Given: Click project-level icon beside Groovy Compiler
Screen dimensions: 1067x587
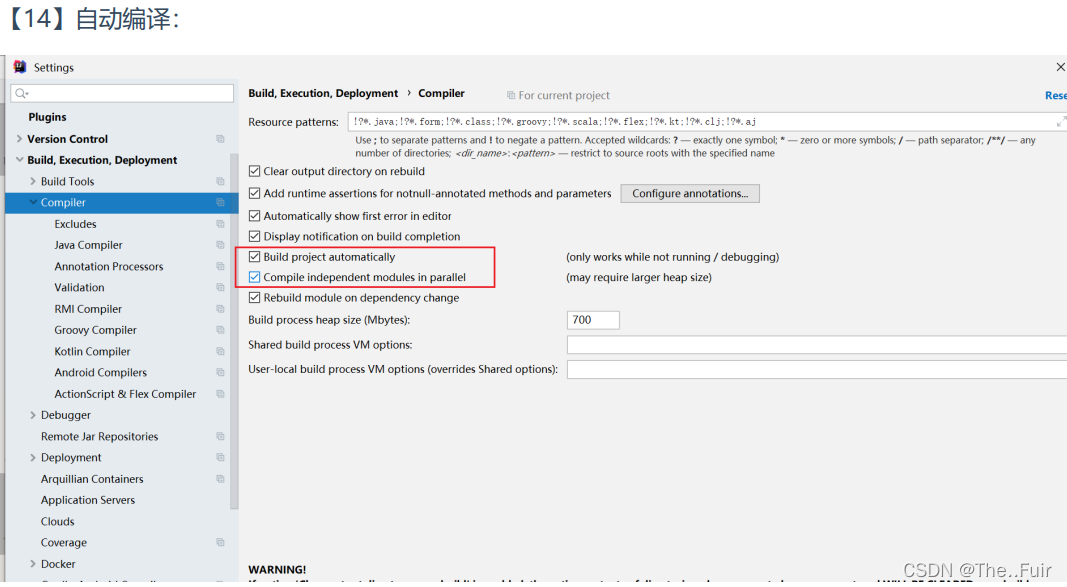Looking at the screenshot, I should click(x=220, y=330).
